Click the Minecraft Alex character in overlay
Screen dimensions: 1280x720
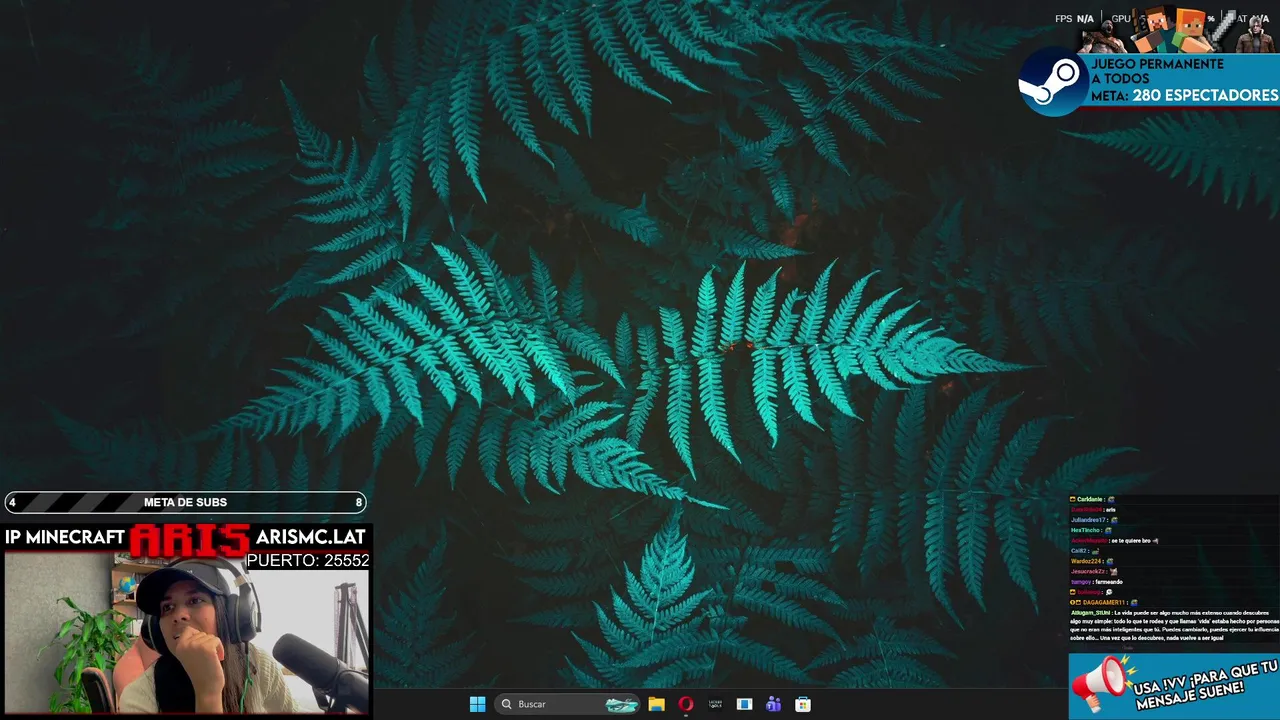click(x=1192, y=30)
